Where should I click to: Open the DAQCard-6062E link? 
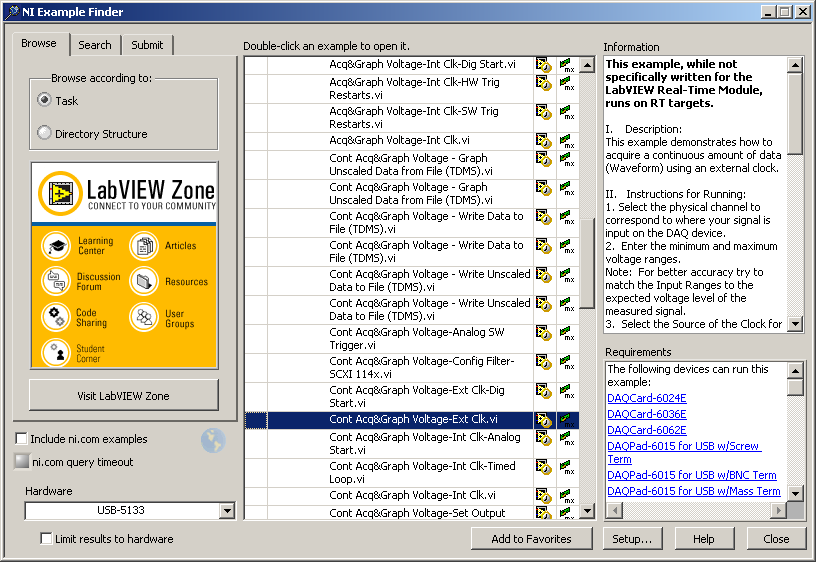coord(647,430)
